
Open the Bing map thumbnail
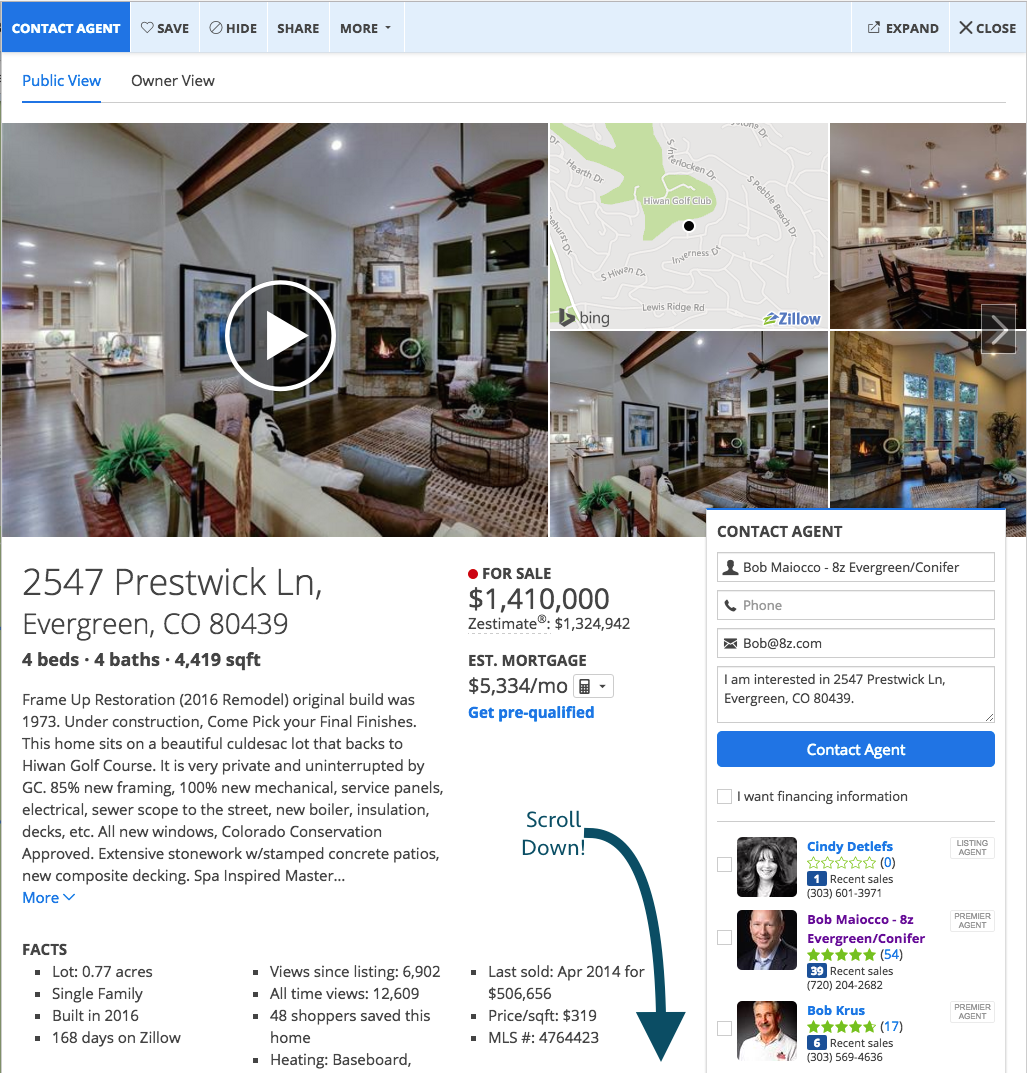[x=688, y=226]
